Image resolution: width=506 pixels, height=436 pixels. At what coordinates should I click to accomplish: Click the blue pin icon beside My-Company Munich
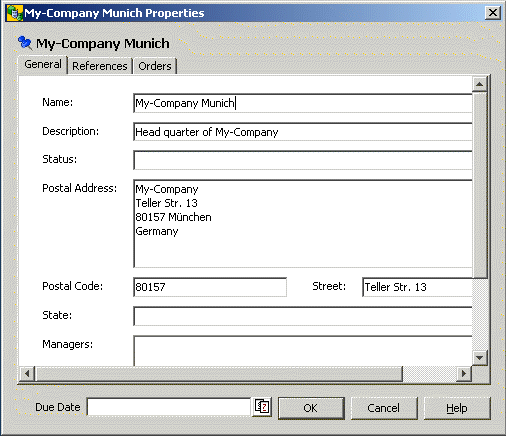pos(25,43)
